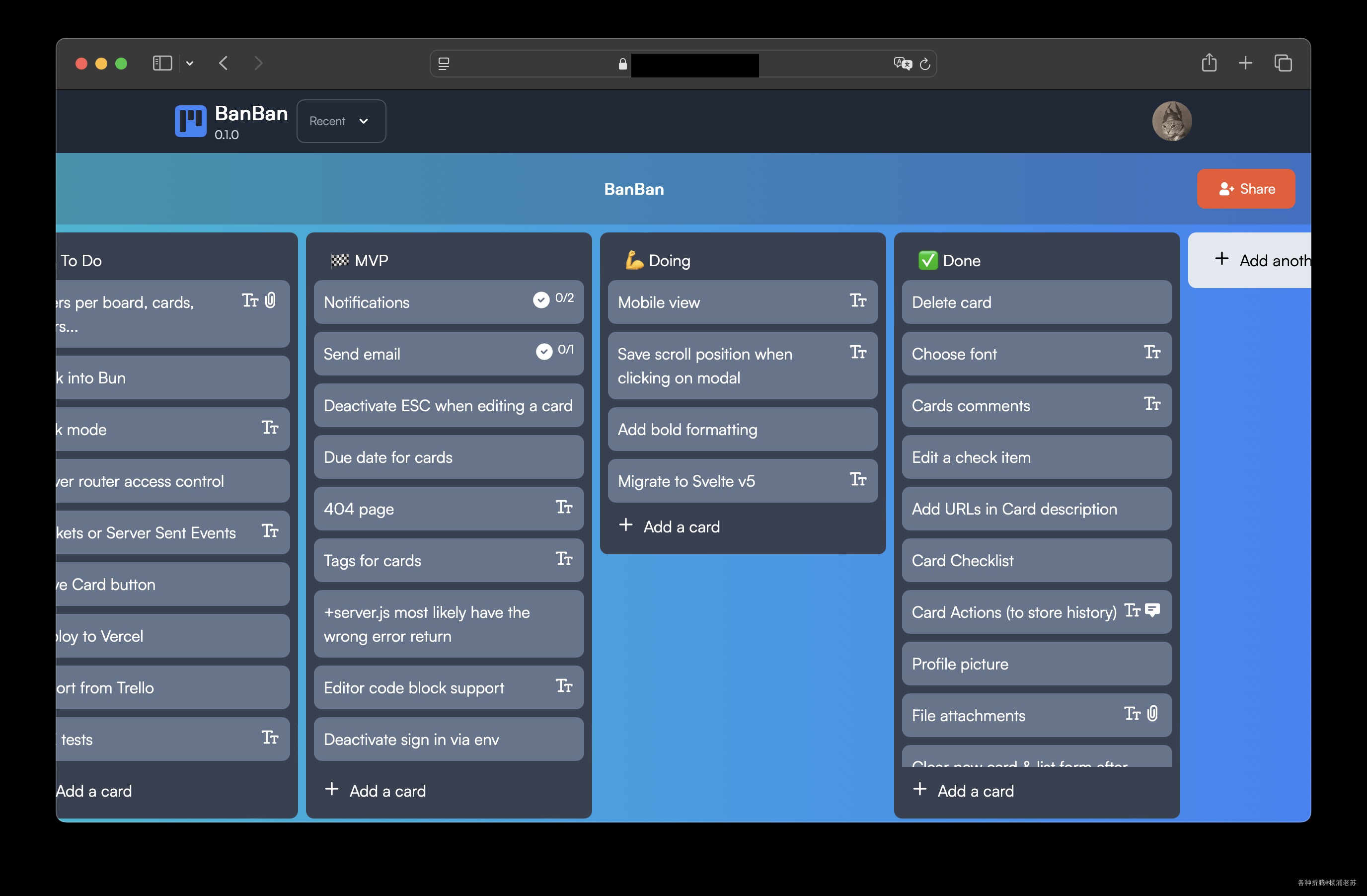Click description icon on Cards comments card
This screenshot has height=896, width=1367.
(1152, 403)
